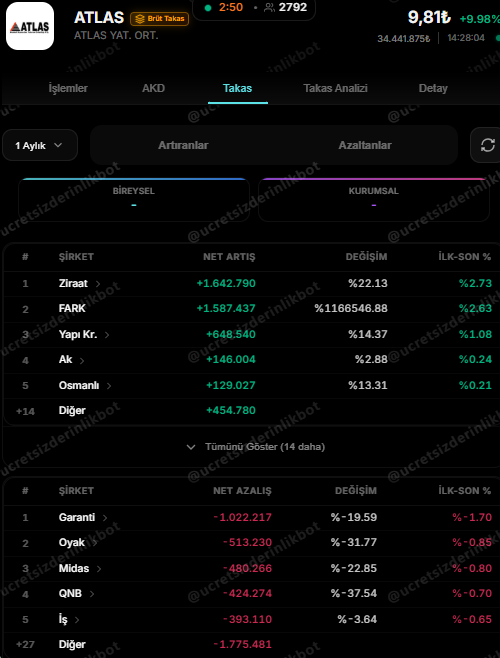Image resolution: width=500 pixels, height=658 pixels.
Task: Switch to the İşlemler tab
Action: pyautogui.click(x=68, y=88)
